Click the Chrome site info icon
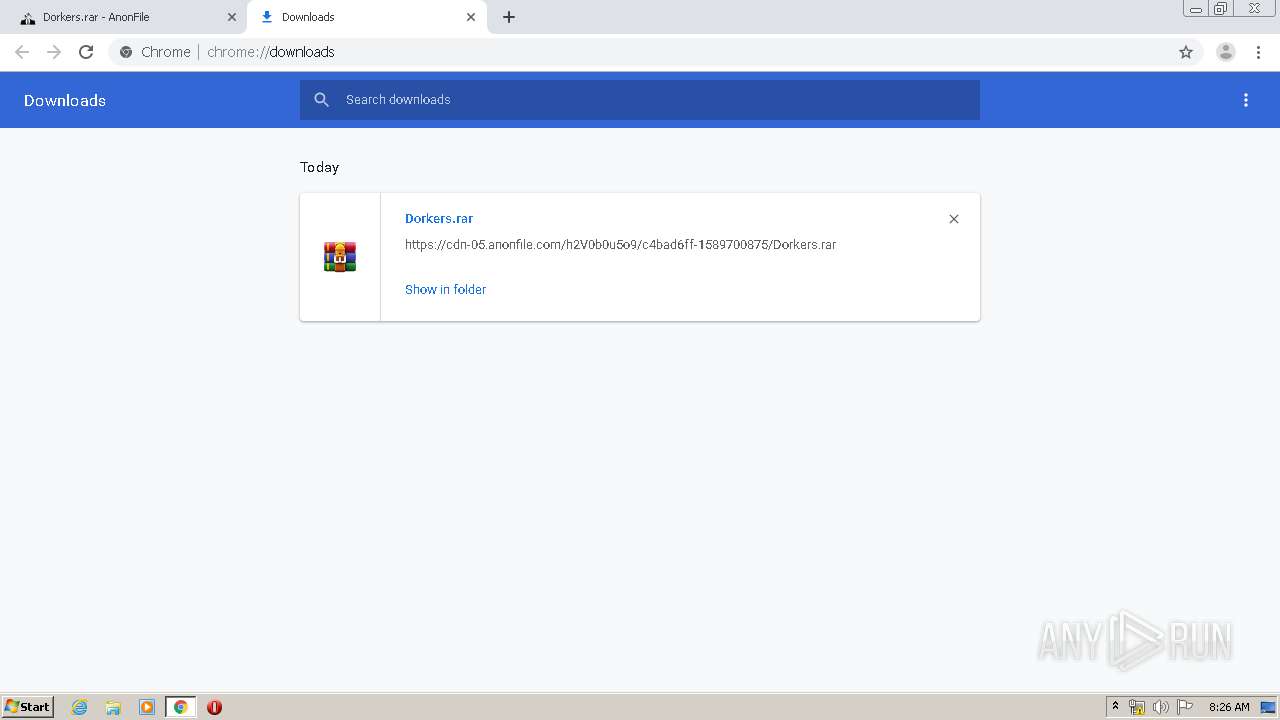This screenshot has height=720, width=1280. (x=126, y=52)
